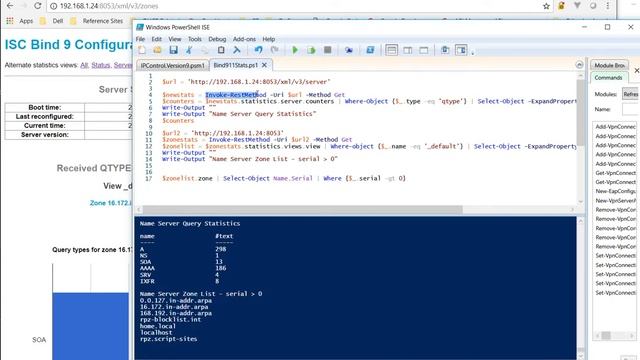640x360 pixels.
Task: Clear the console pane
Action: click(237, 50)
